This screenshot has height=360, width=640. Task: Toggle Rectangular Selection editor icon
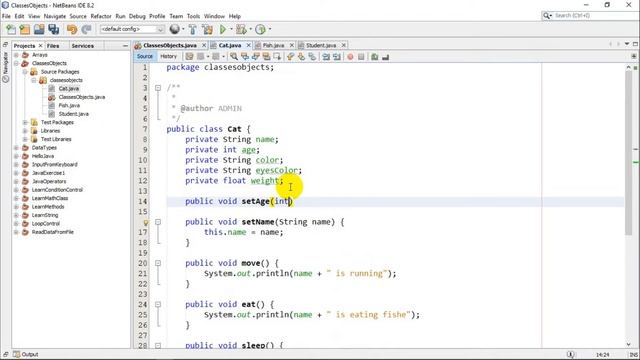[x=277, y=57]
